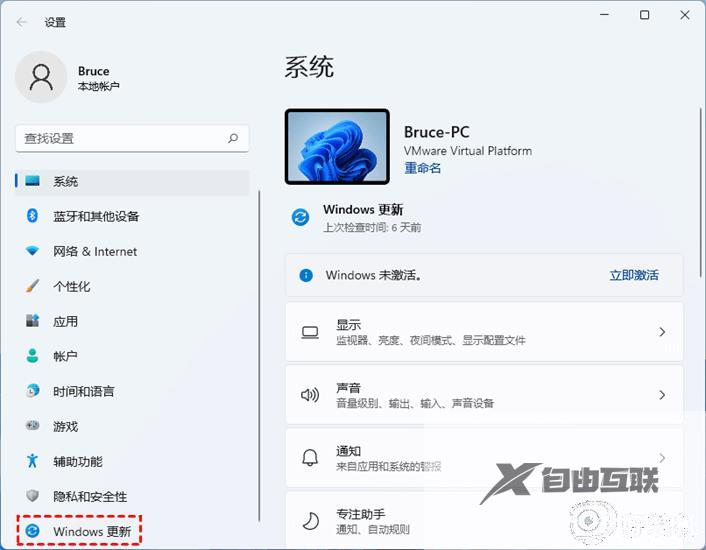Click the 查找设置 search field
The height and width of the screenshot is (550, 706).
[x=132, y=138]
